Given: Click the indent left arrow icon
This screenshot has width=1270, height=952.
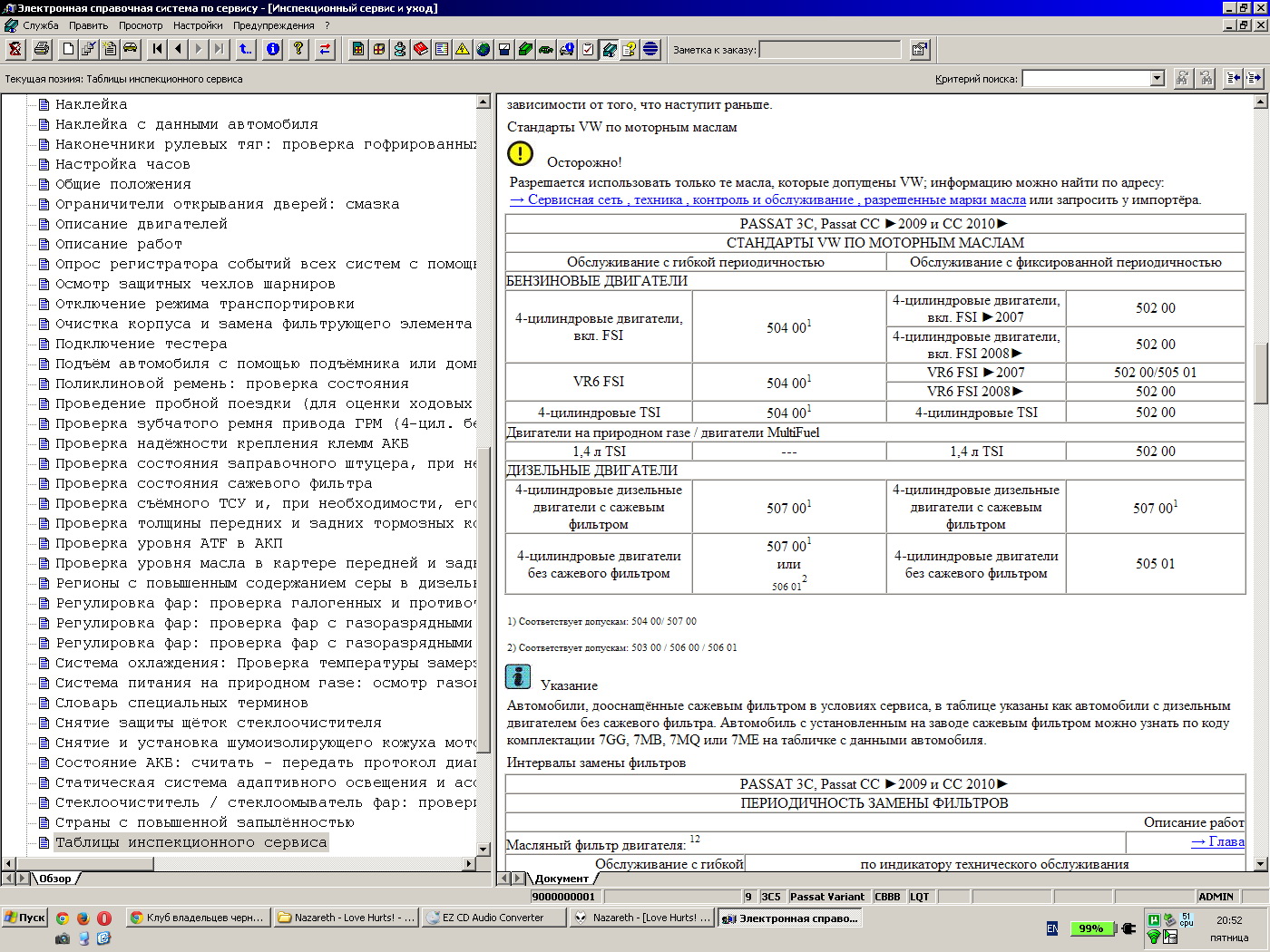Looking at the screenshot, I should 1233,78.
